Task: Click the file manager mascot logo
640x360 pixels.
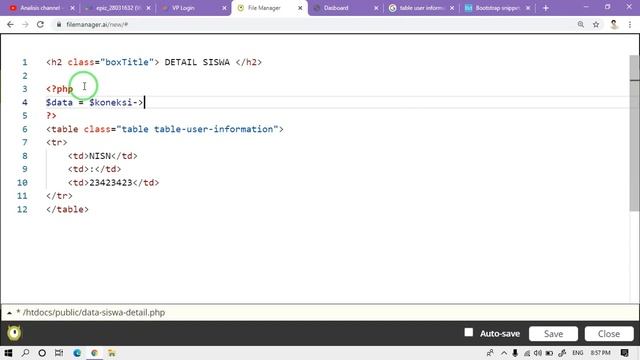Action: 14,333
